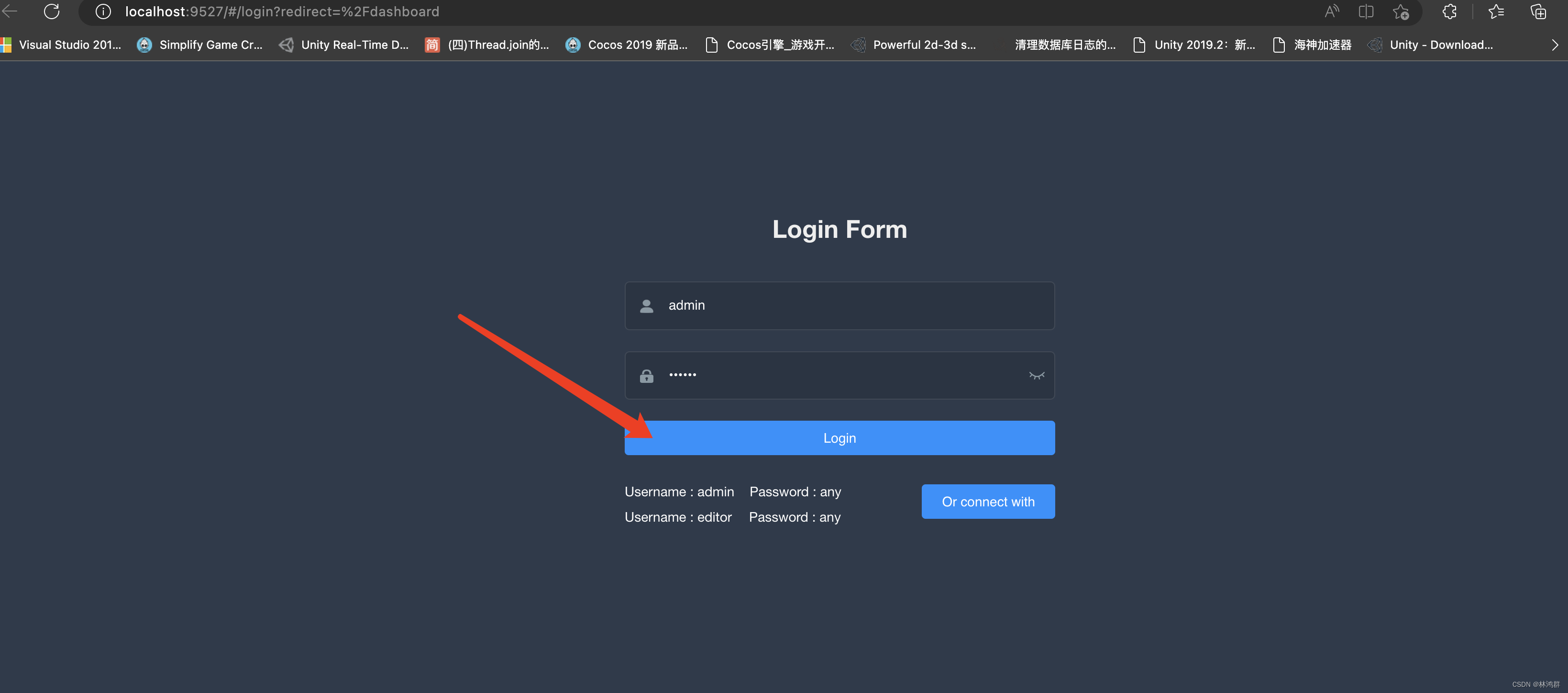
Task: Open the browser extensions puzzle icon
Action: (x=1449, y=11)
